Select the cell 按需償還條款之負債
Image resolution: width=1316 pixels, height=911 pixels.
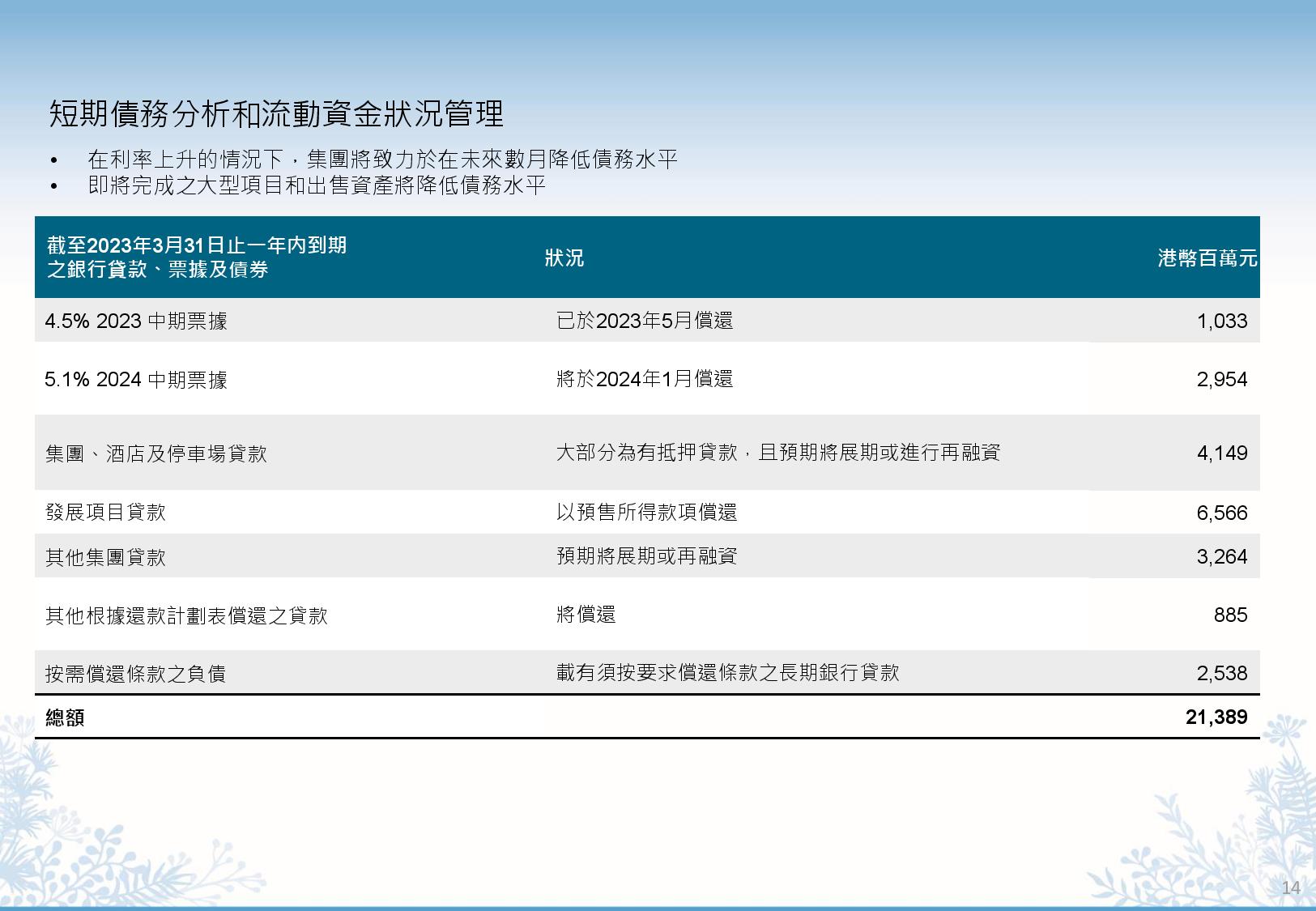click(135, 674)
